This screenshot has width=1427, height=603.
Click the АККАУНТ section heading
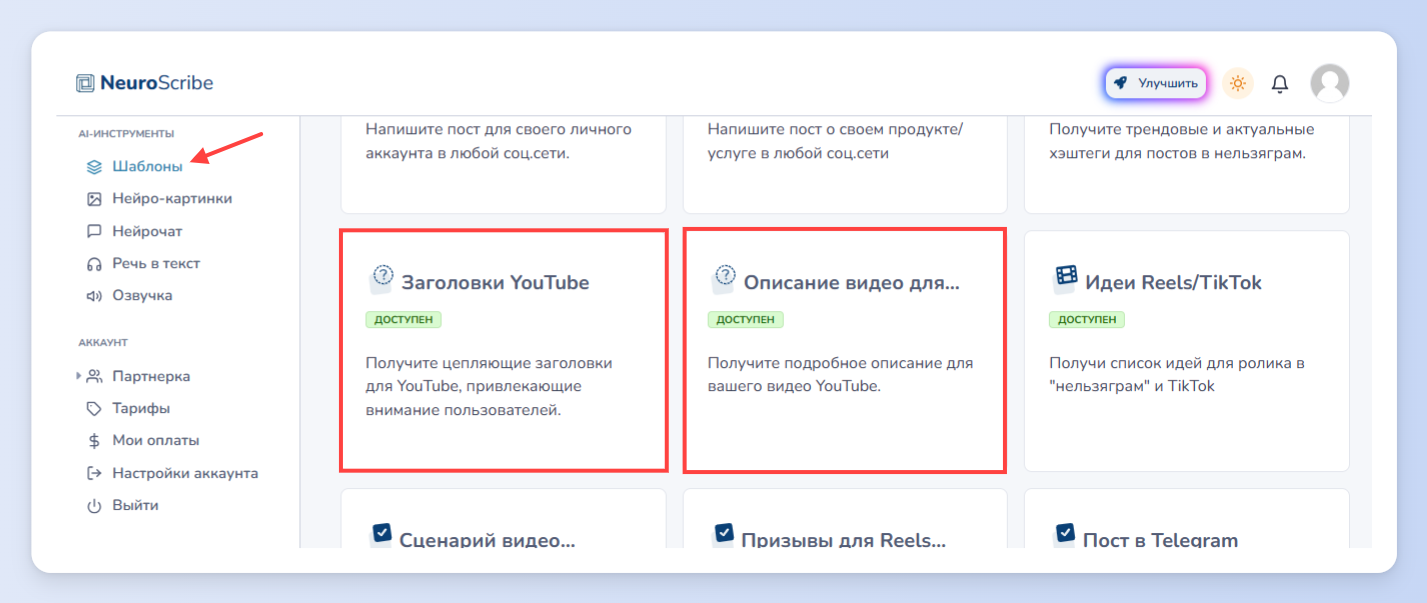pos(103,343)
